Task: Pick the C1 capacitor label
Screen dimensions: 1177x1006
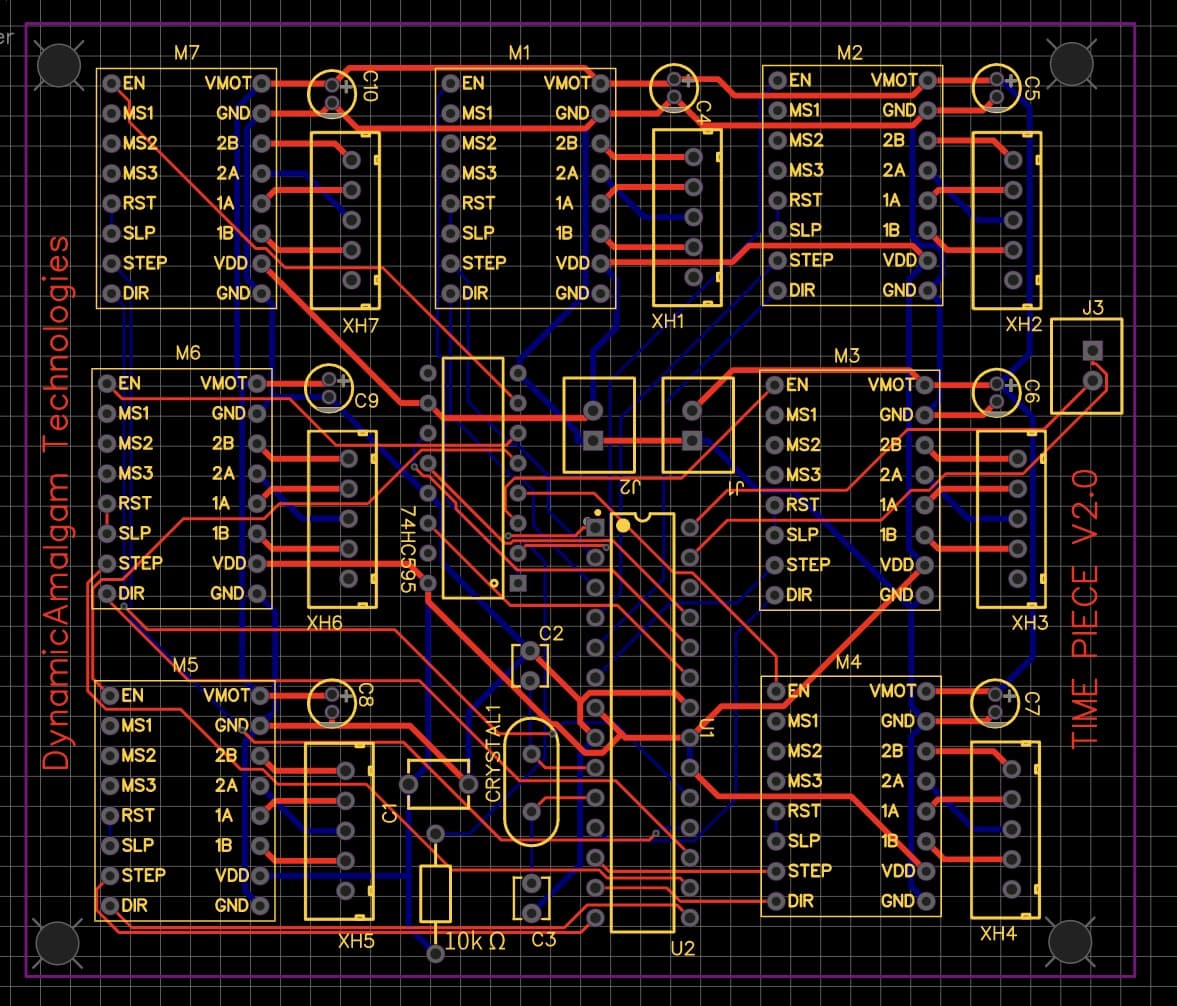Action: pos(390,812)
